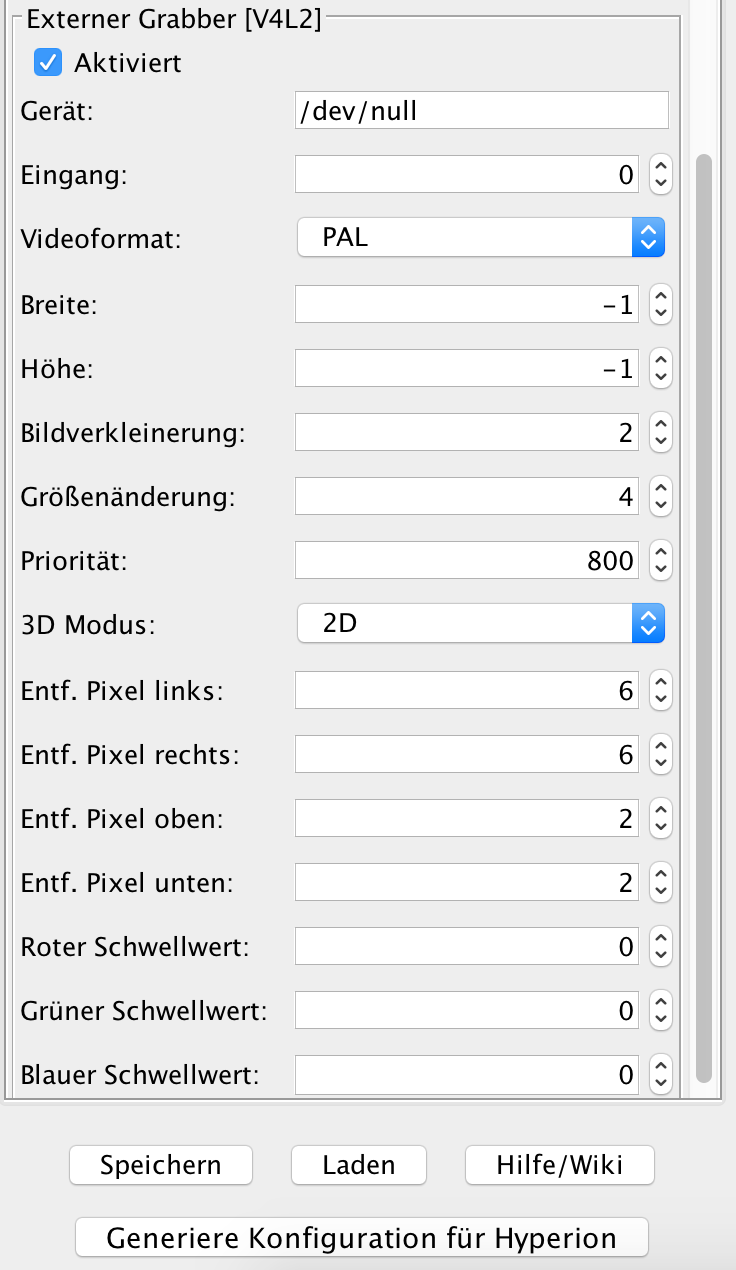Click Generiere Konfiguration für Hyperion
This screenshot has height=1270, width=736.
click(x=362, y=1238)
